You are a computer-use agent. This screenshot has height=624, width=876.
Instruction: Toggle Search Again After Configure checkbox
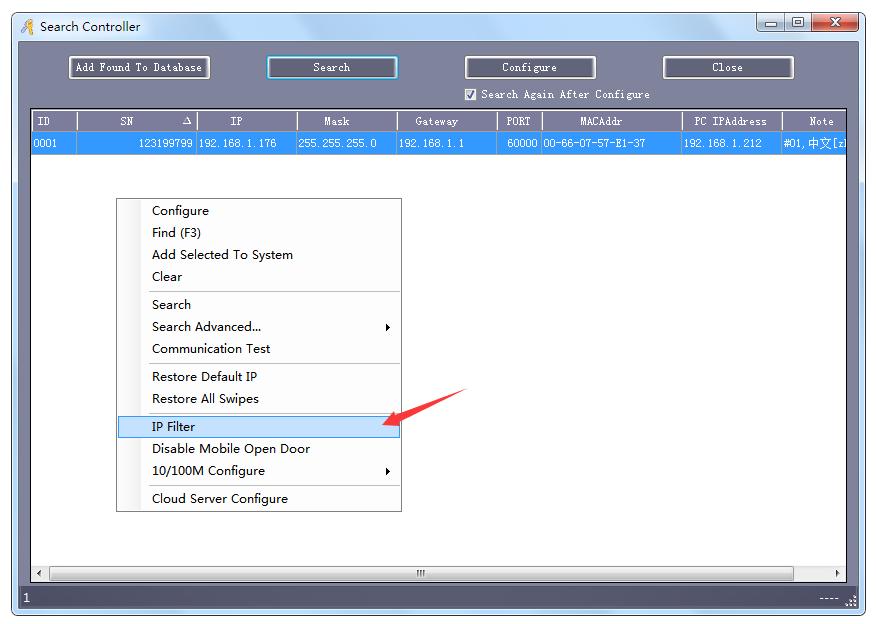471,95
